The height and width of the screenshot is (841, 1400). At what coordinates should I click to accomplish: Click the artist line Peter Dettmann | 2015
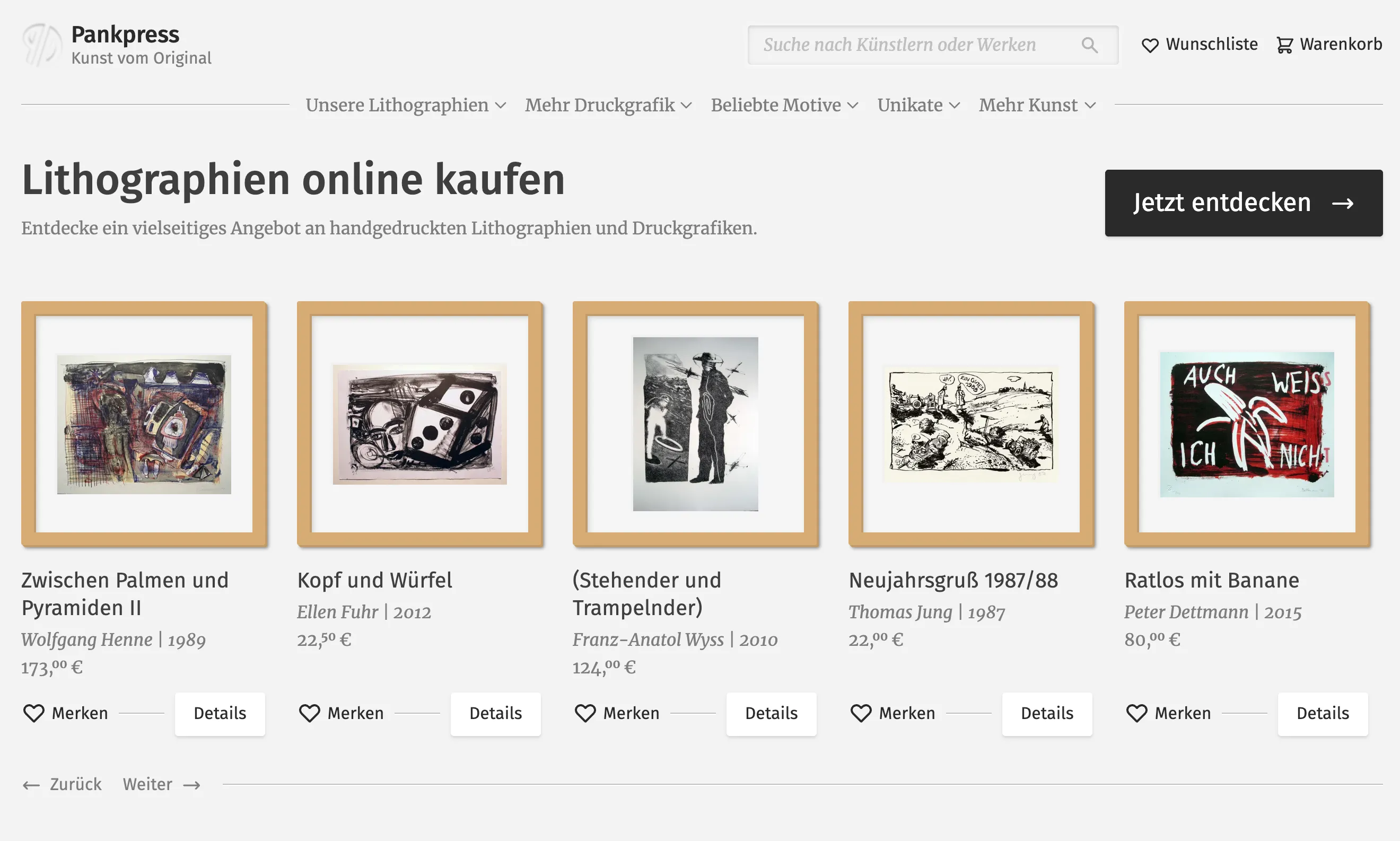1213,612
